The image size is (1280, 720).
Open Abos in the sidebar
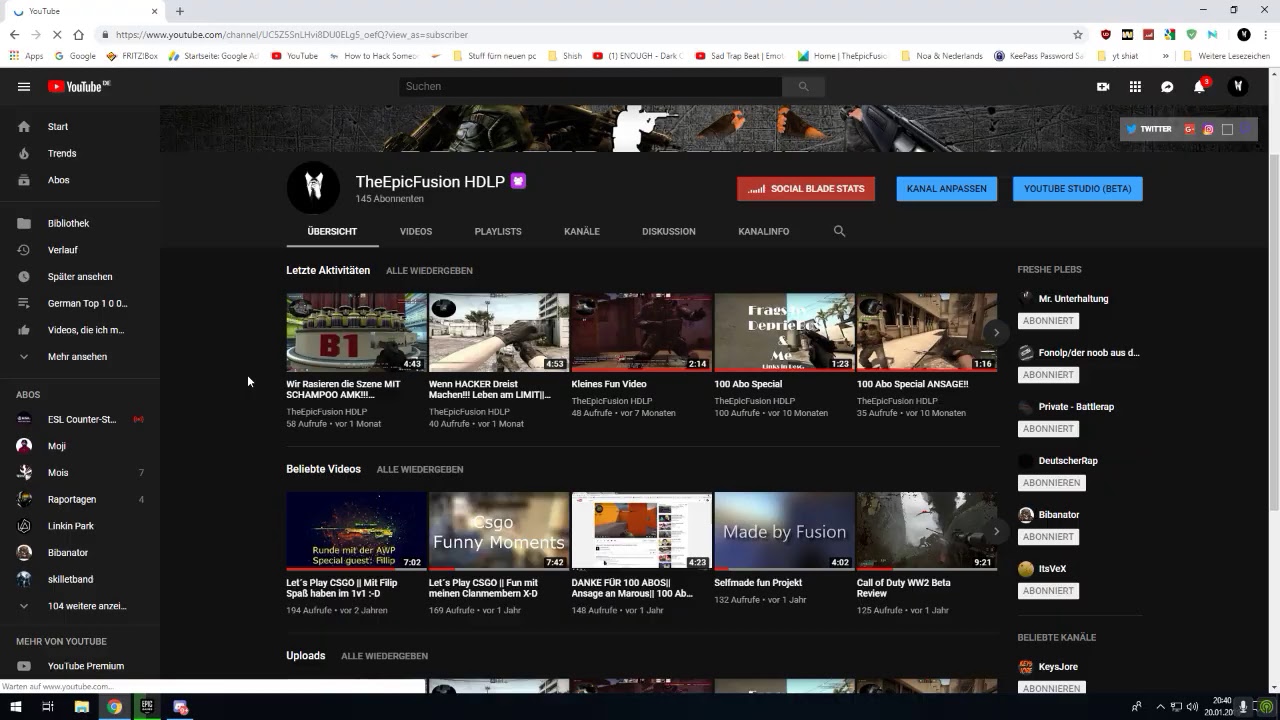(80, 181)
